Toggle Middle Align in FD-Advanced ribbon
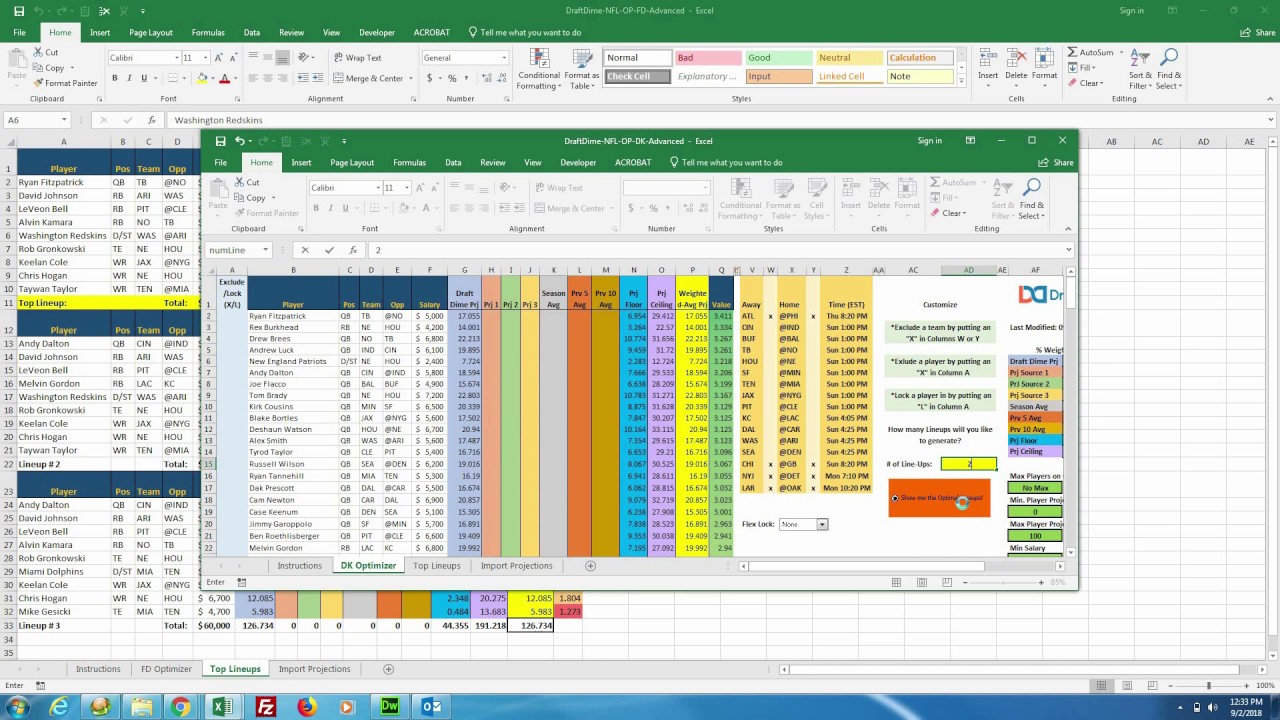1280x720 pixels. [x=270, y=58]
